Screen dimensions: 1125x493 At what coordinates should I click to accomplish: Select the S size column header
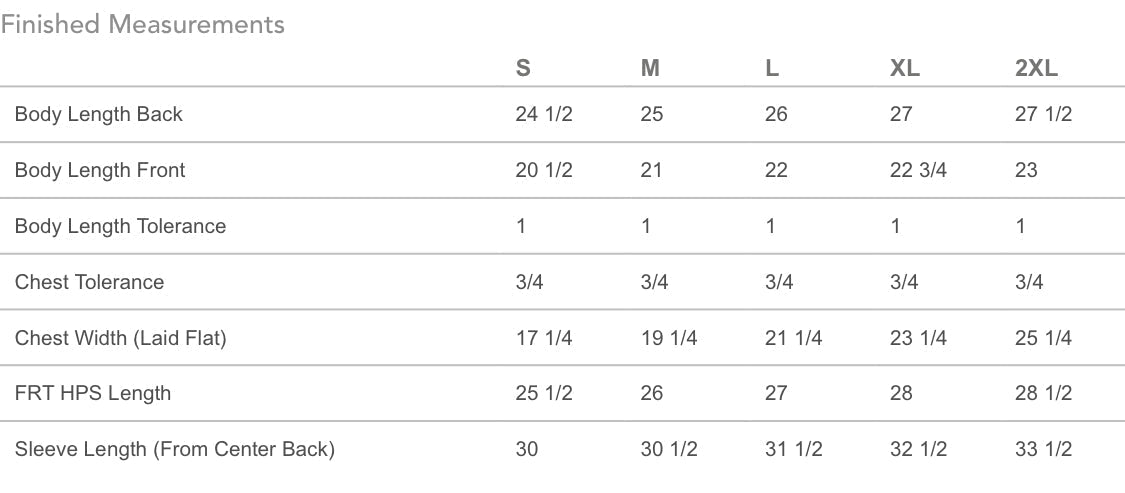click(x=523, y=69)
